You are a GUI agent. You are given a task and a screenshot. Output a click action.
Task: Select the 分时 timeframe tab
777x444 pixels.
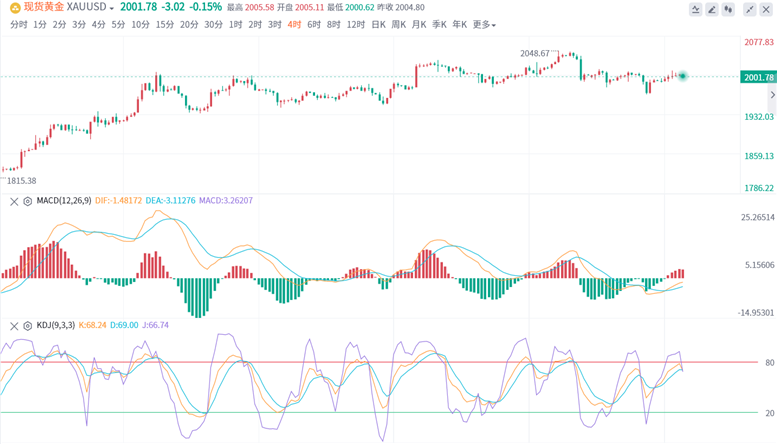pyautogui.click(x=18, y=24)
